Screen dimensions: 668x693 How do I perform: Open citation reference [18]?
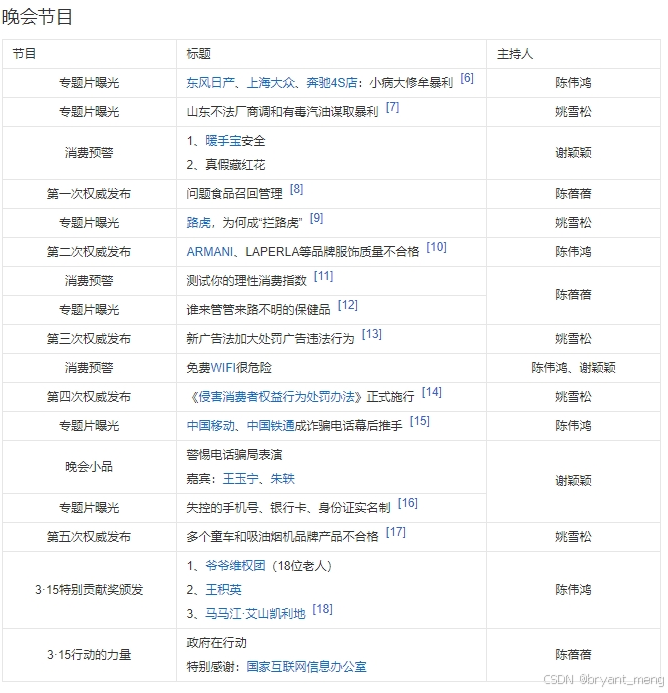pos(322,609)
